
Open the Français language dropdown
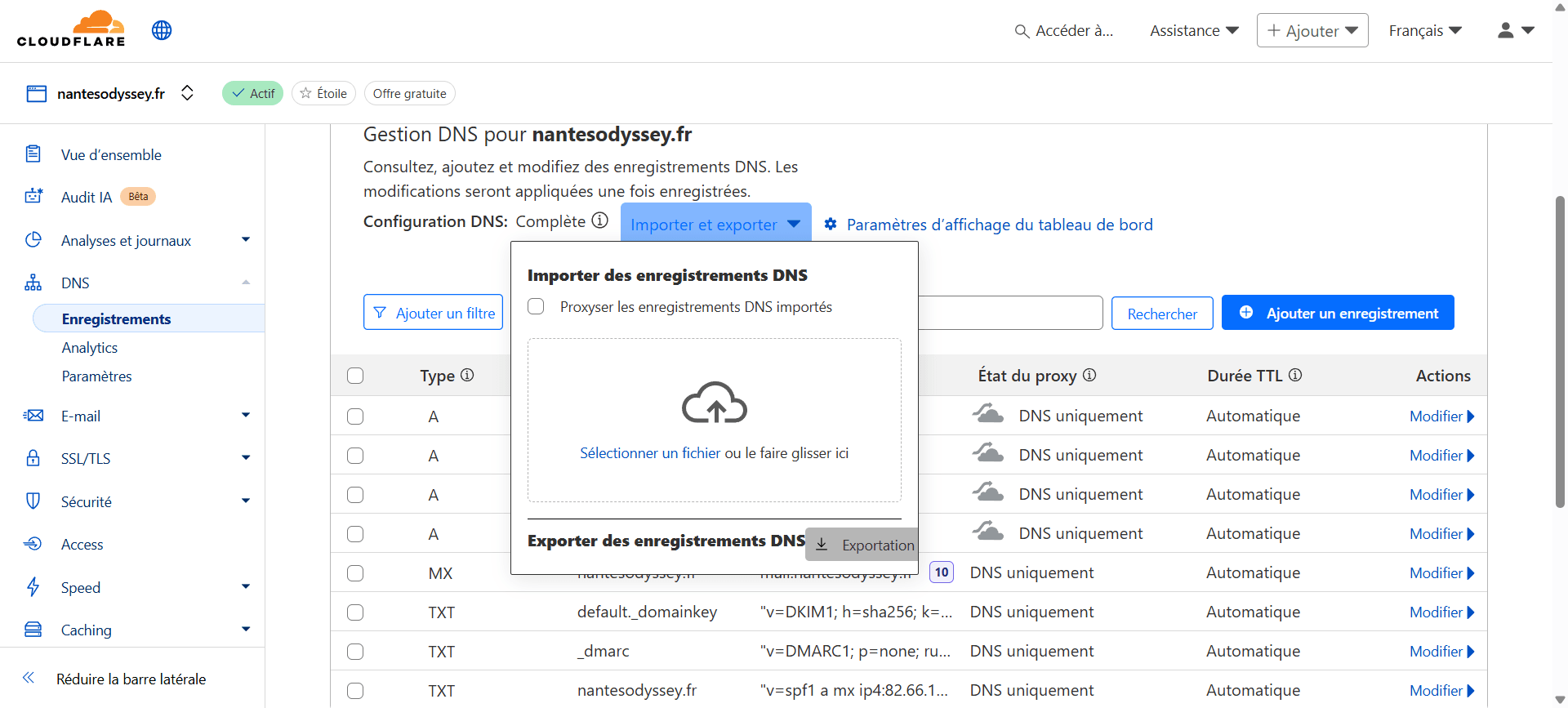click(1424, 30)
